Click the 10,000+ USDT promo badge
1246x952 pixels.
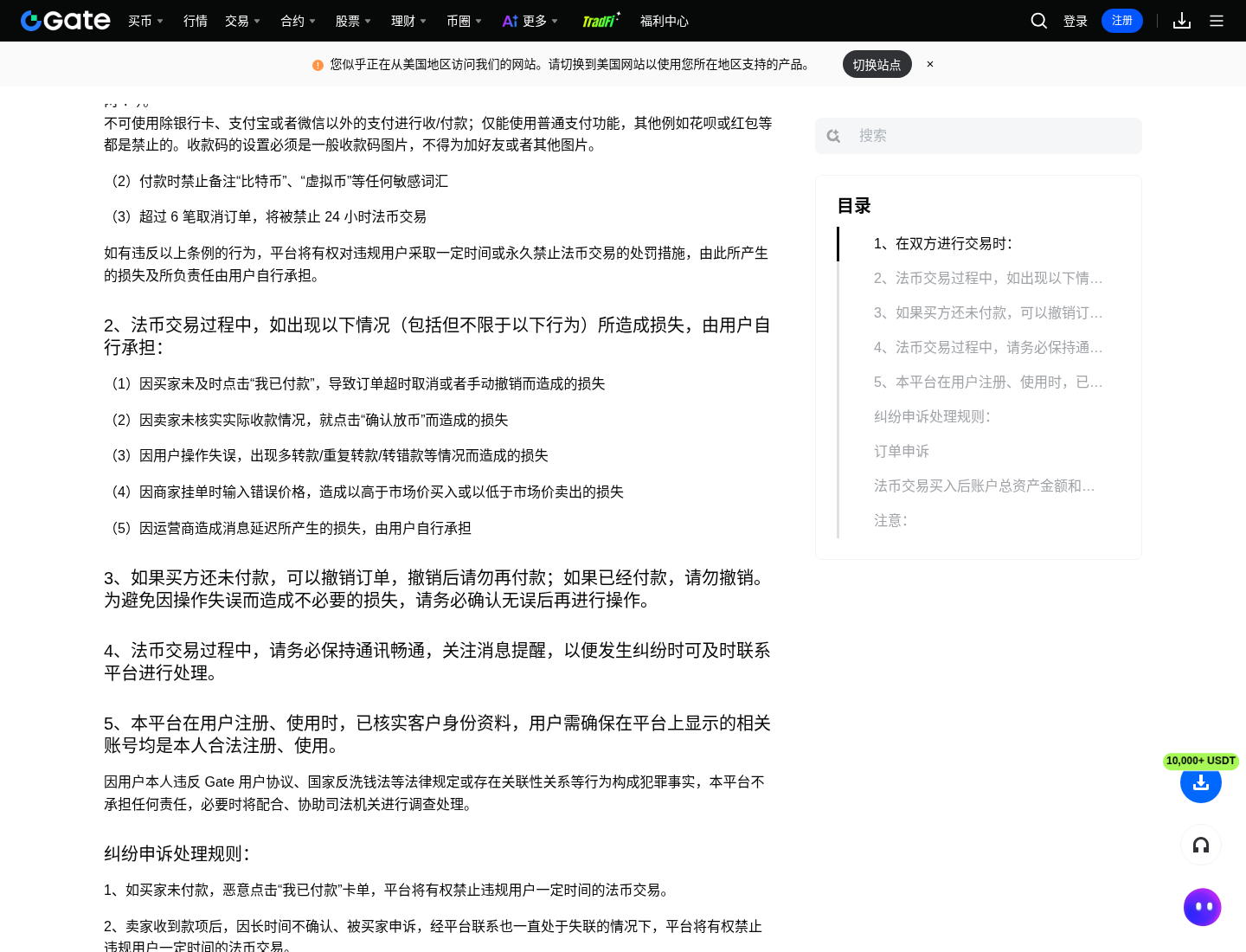[x=1201, y=761]
